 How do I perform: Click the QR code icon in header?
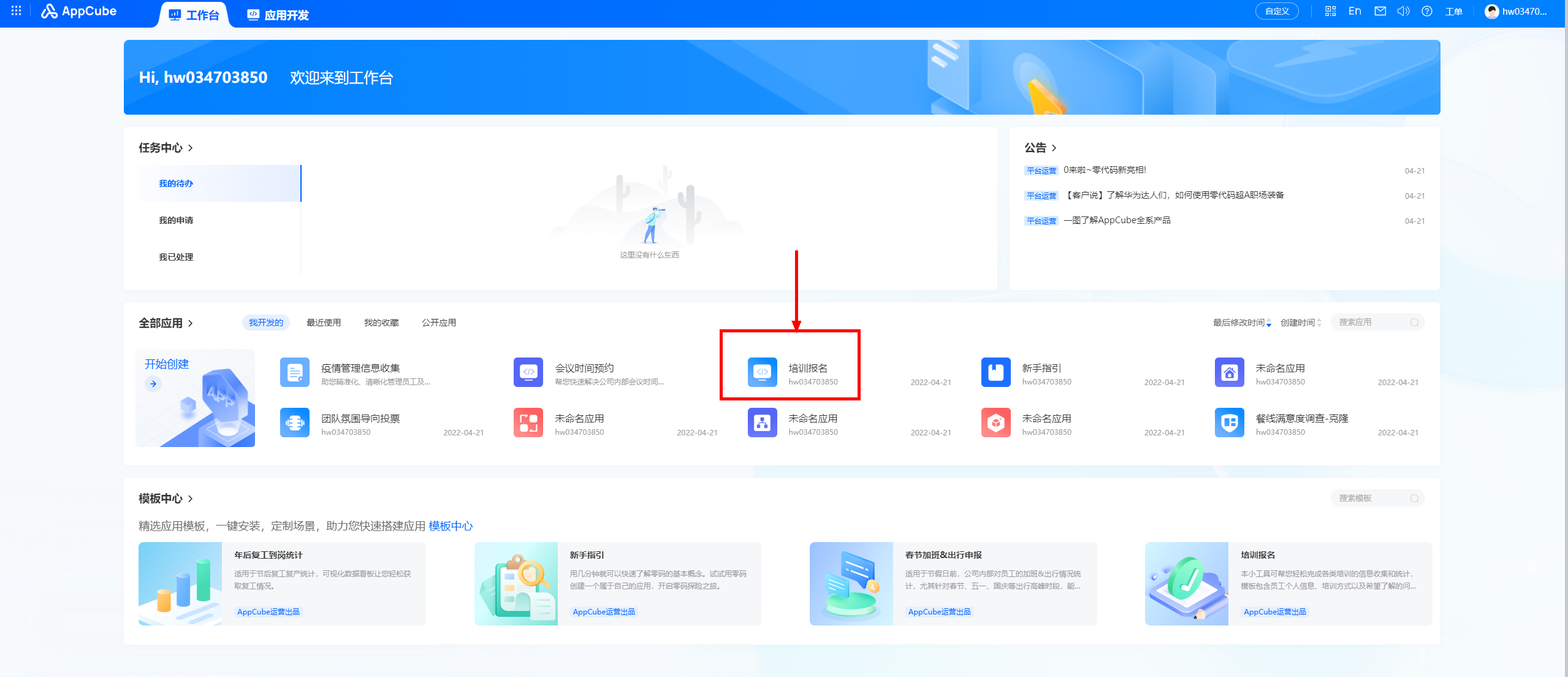tap(1330, 11)
